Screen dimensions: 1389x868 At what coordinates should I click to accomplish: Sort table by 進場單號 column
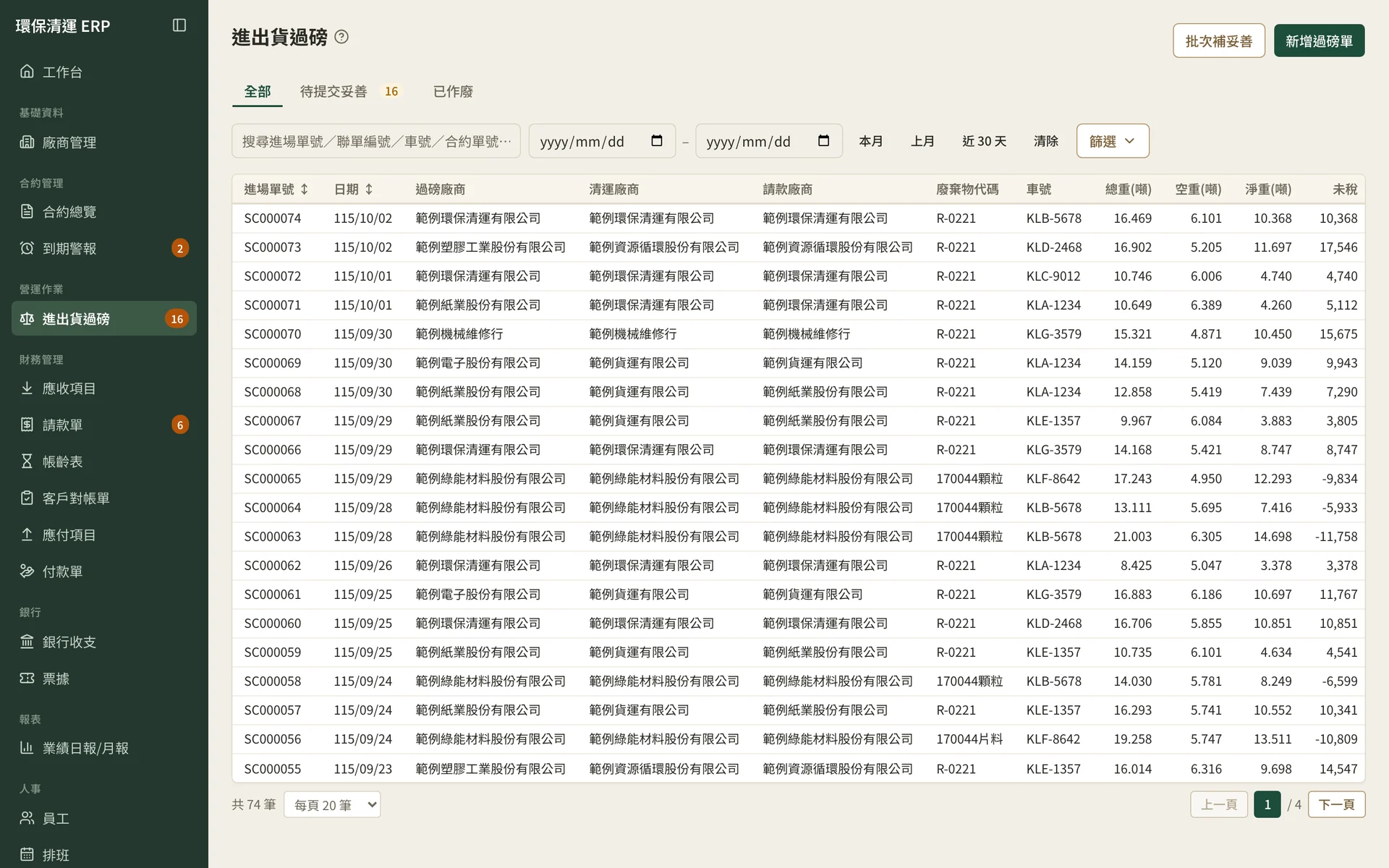(x=276, y=189)
